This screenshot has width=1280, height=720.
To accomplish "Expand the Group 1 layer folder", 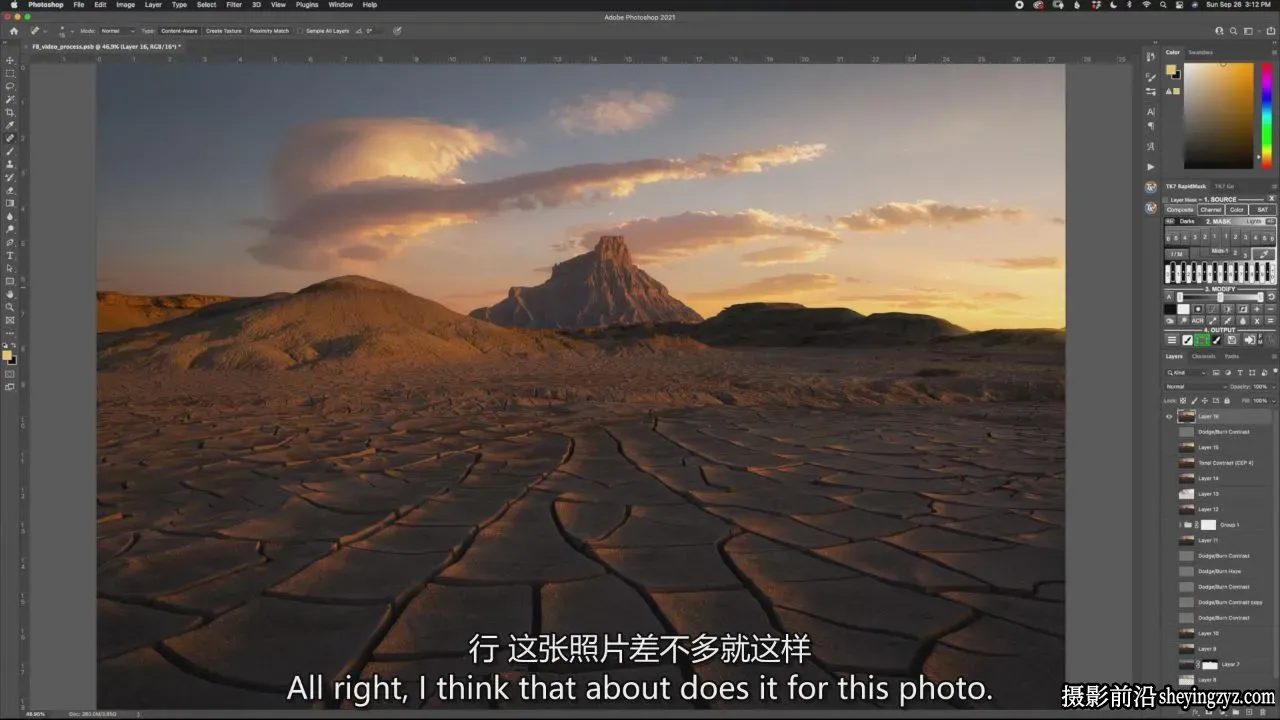I will pyautogui.click(x=1182, y=525).
